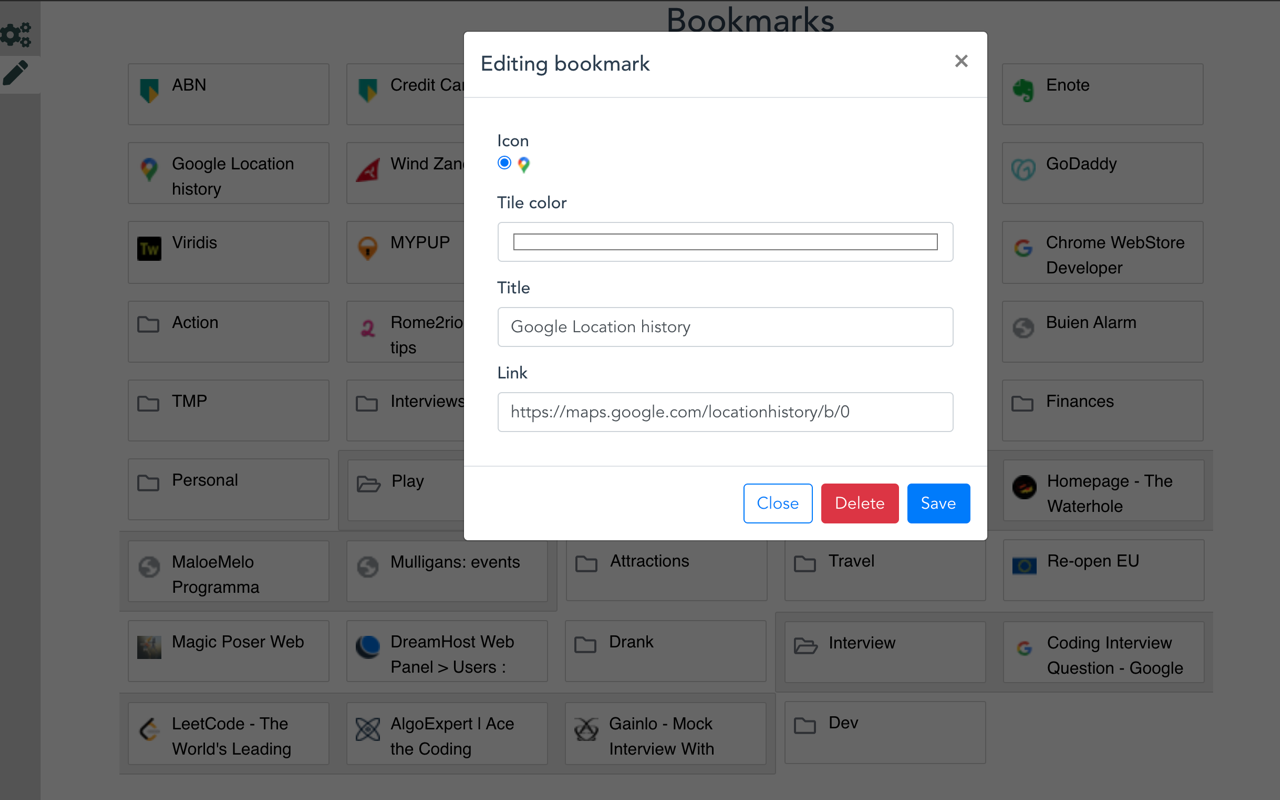1280x800 pixels.
Task: Dismiss the dialog with the X button
Action: click(x=961, y=61)
